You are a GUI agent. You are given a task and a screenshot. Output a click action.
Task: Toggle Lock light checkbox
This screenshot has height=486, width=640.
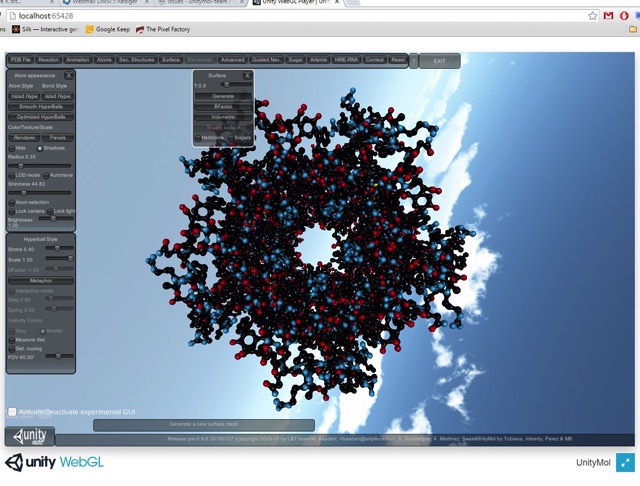50,211
